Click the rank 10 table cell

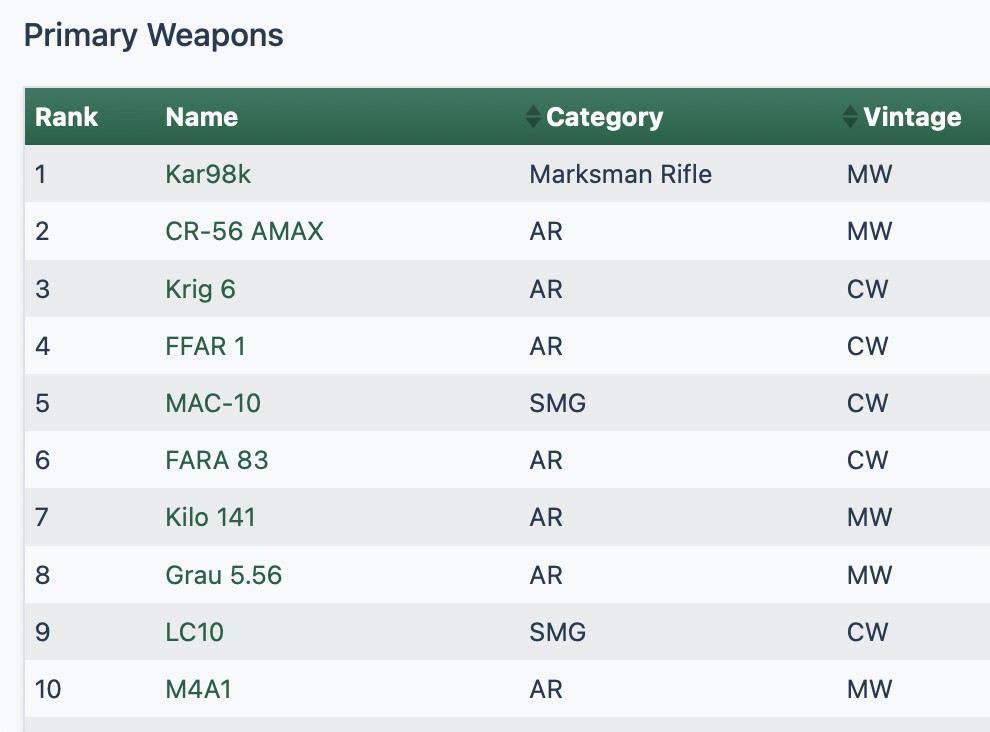tap(47, 689)
